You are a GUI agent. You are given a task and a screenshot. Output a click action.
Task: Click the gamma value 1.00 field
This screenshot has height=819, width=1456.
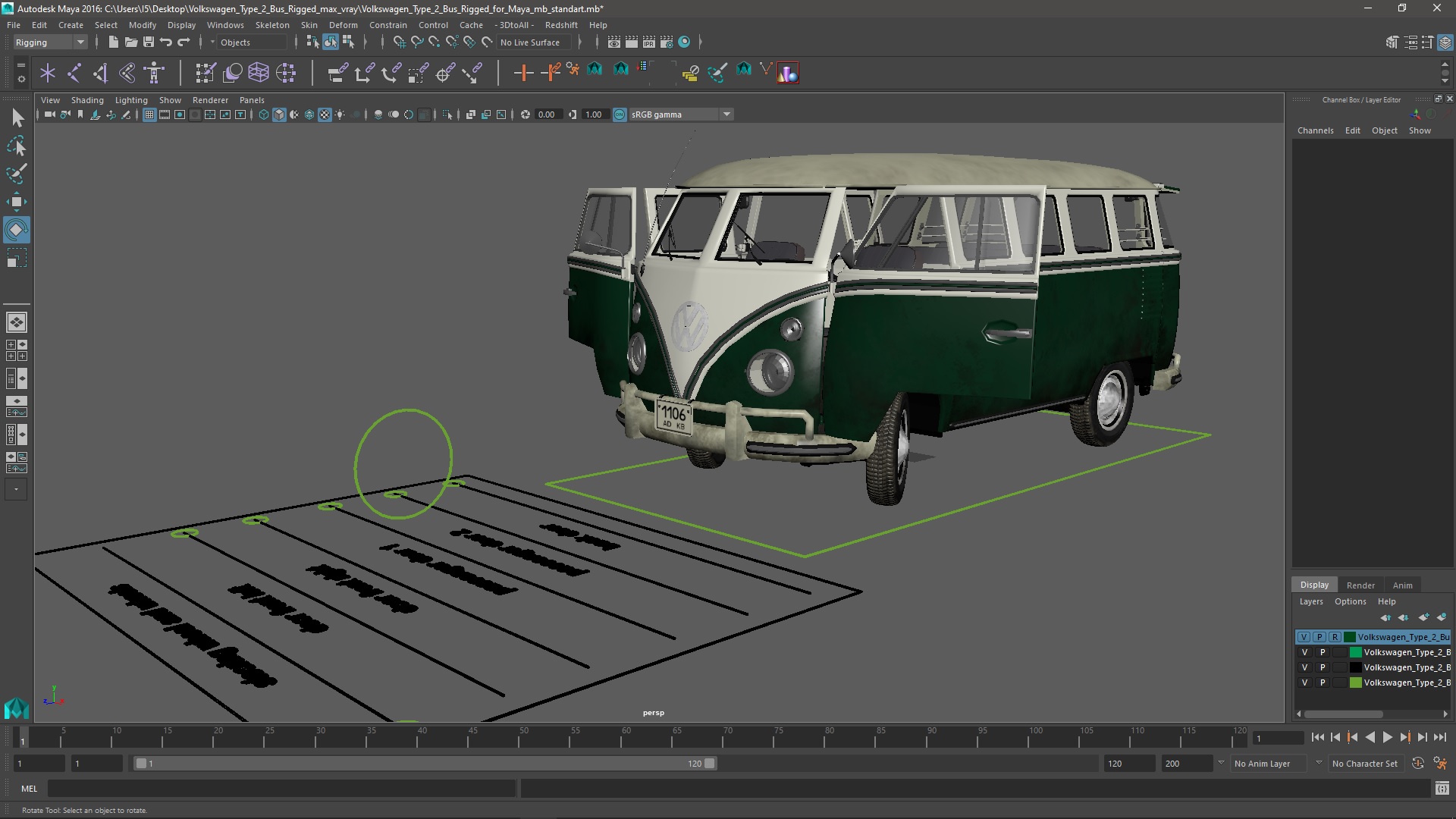(594, 115)
